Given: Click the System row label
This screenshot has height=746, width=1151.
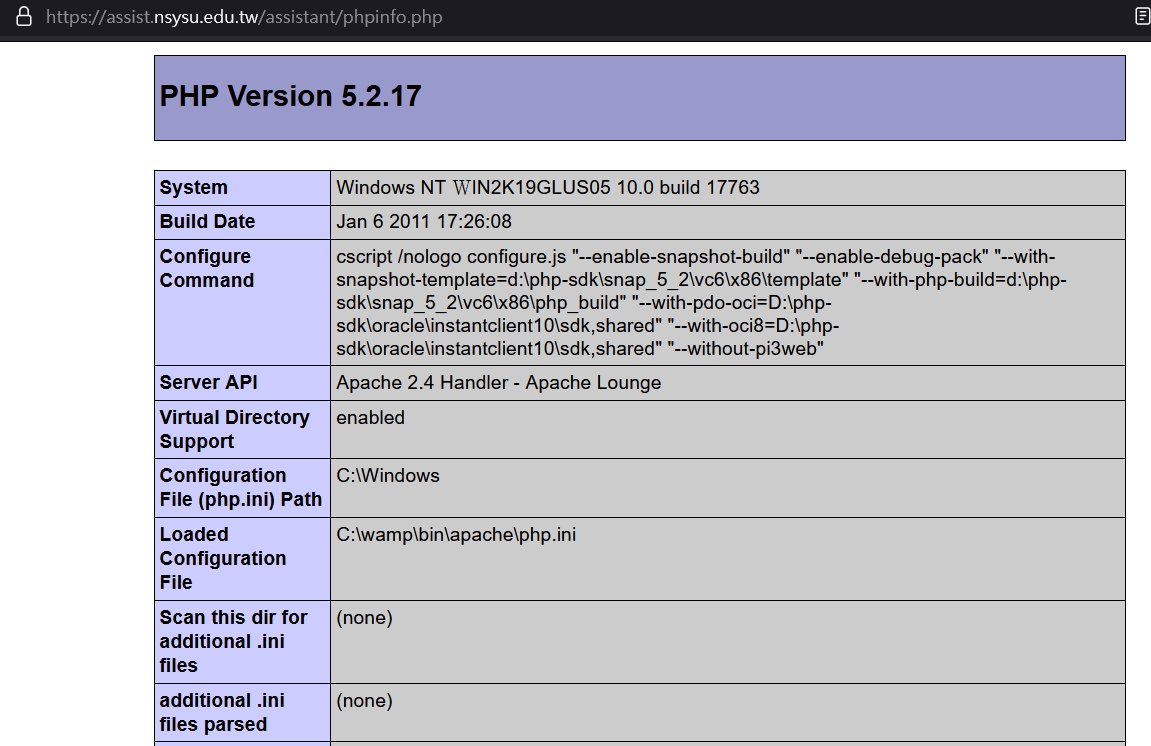Looking at the screenshot, I should (194, 187).
